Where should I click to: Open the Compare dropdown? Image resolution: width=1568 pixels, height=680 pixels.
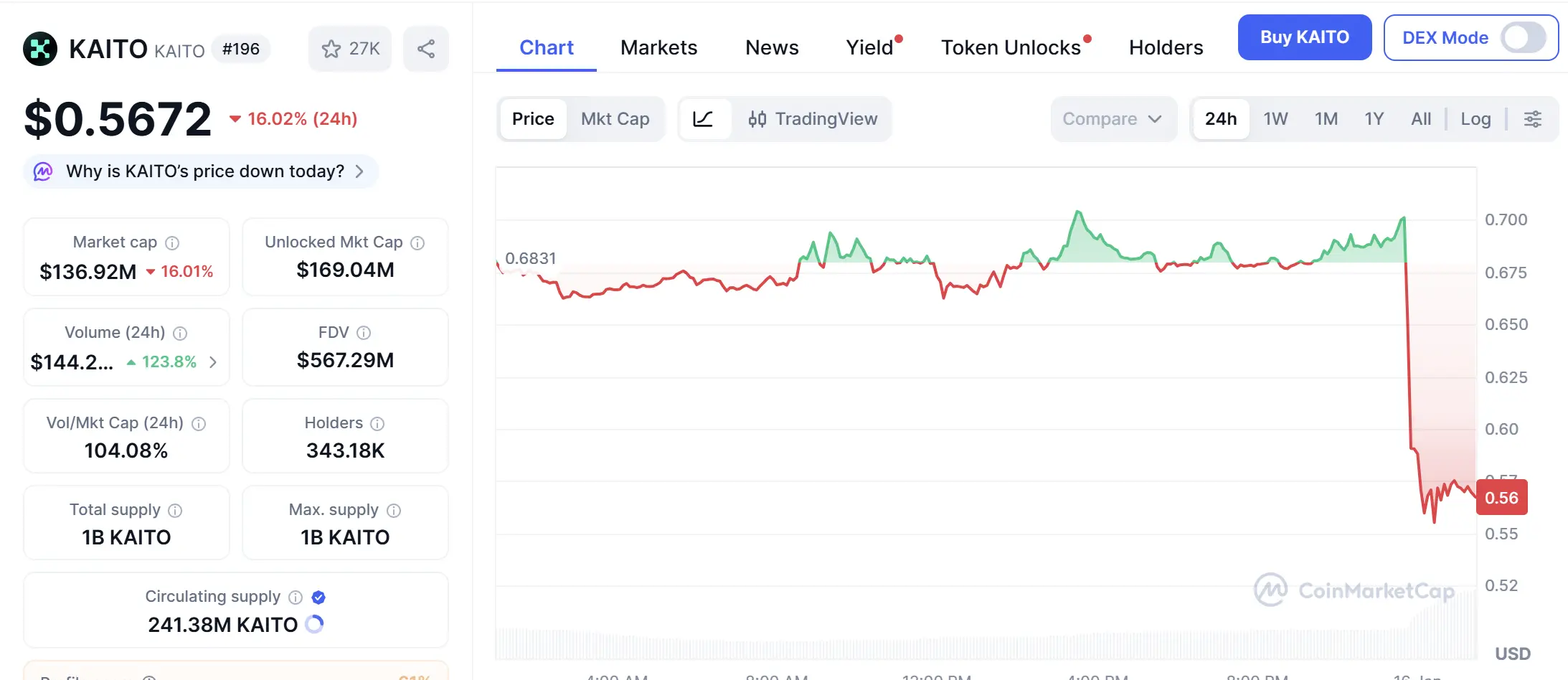pyautogui.click(x=1112, y=119)
